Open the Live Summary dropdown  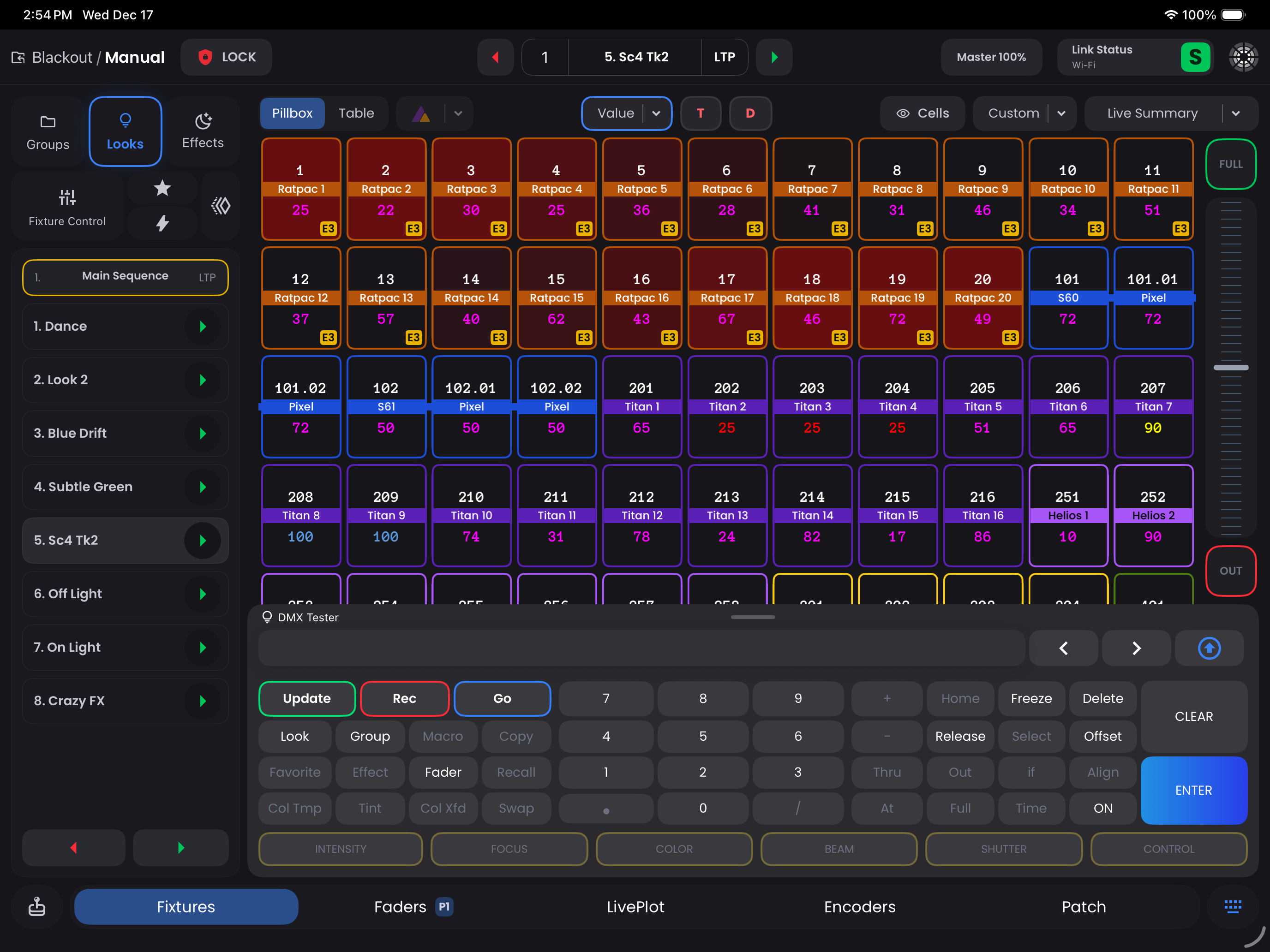point(1235,113)
